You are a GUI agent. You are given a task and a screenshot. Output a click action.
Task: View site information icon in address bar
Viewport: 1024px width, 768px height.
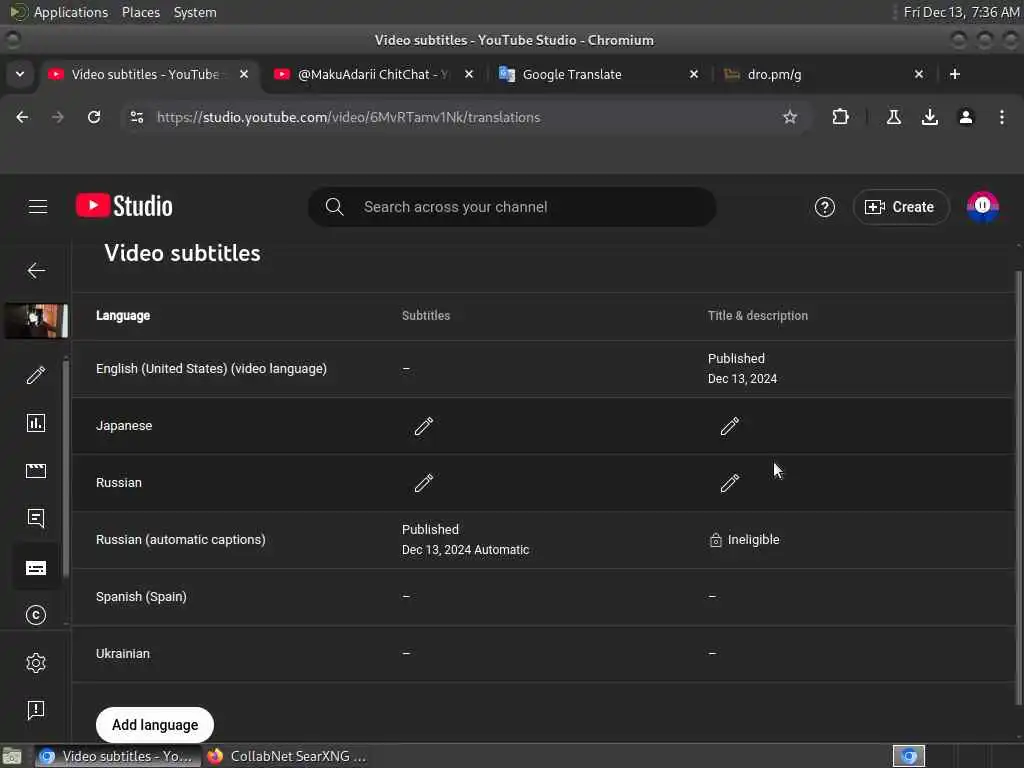pyautogui.click(x=137, y=118)
